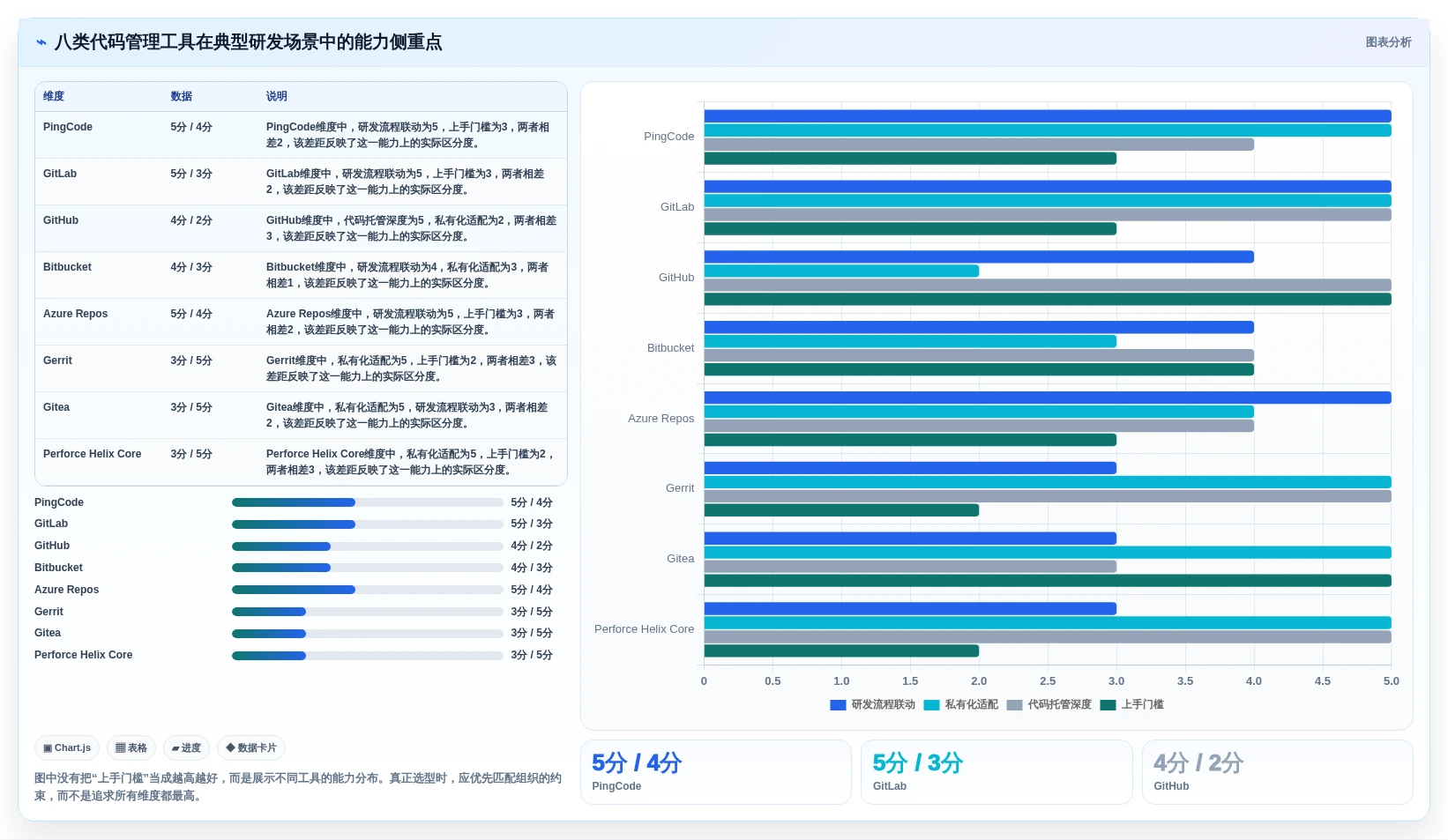This screenshot has width=1448, height=840.
Task: Click the 2.5 x-axis tick label
Action: [x=1048, y=681]
